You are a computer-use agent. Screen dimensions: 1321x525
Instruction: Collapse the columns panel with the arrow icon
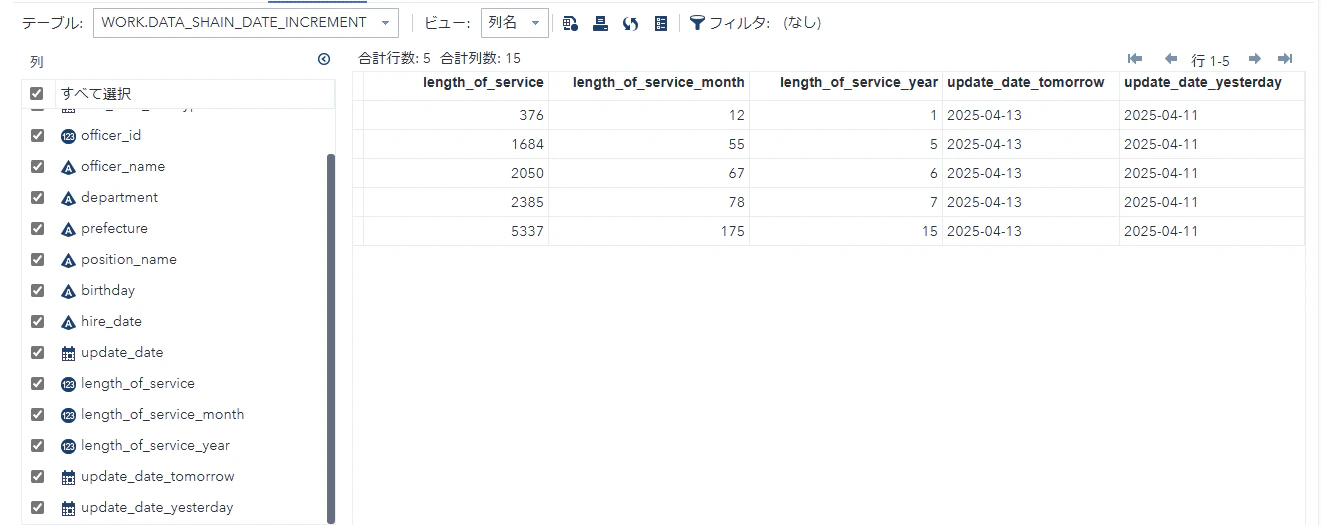[x=323, y=59]
